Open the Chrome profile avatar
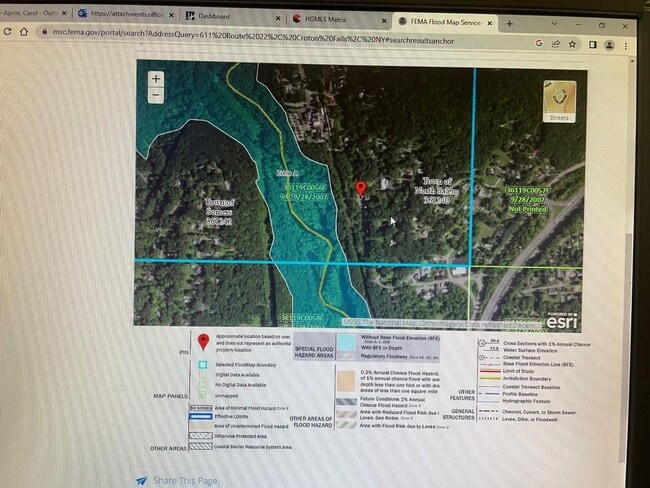The width and height of the screenshot is (650, 488). click(x=609, y=45)
